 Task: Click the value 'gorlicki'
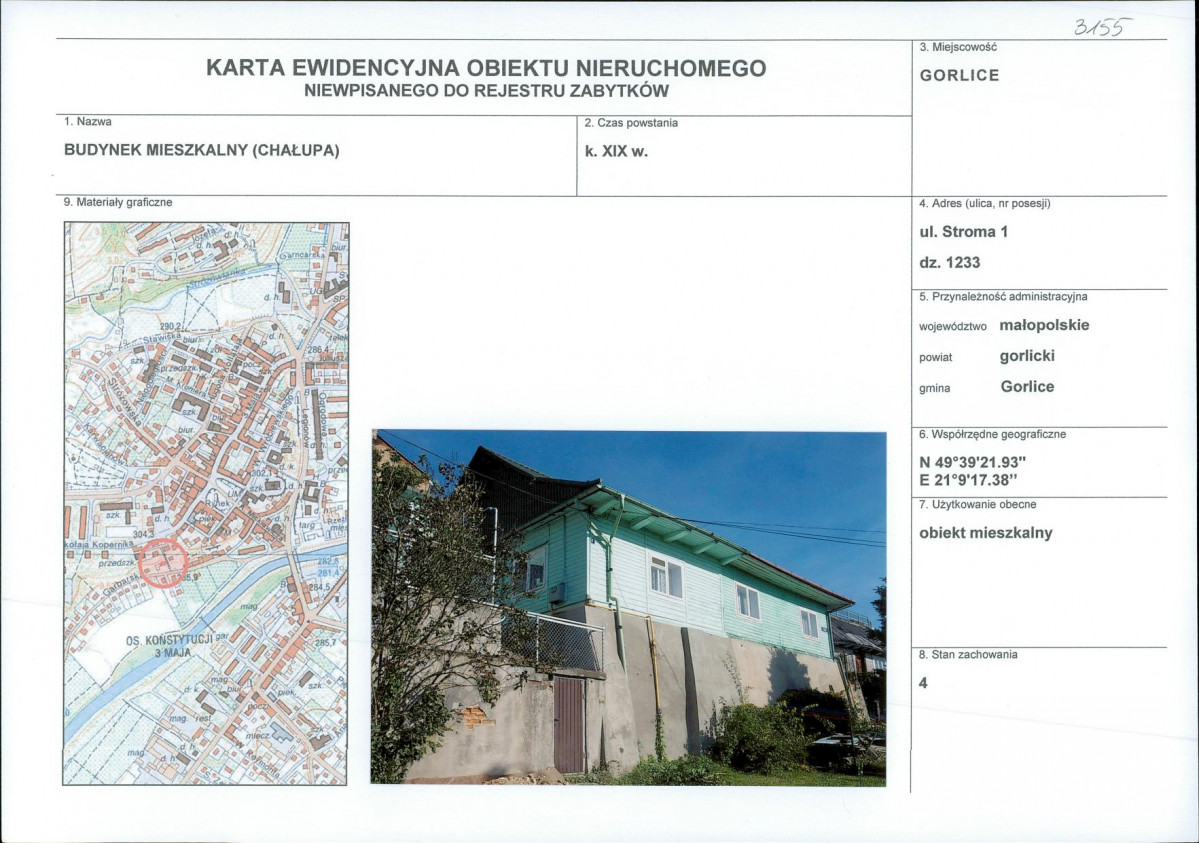coord(1027,356)
